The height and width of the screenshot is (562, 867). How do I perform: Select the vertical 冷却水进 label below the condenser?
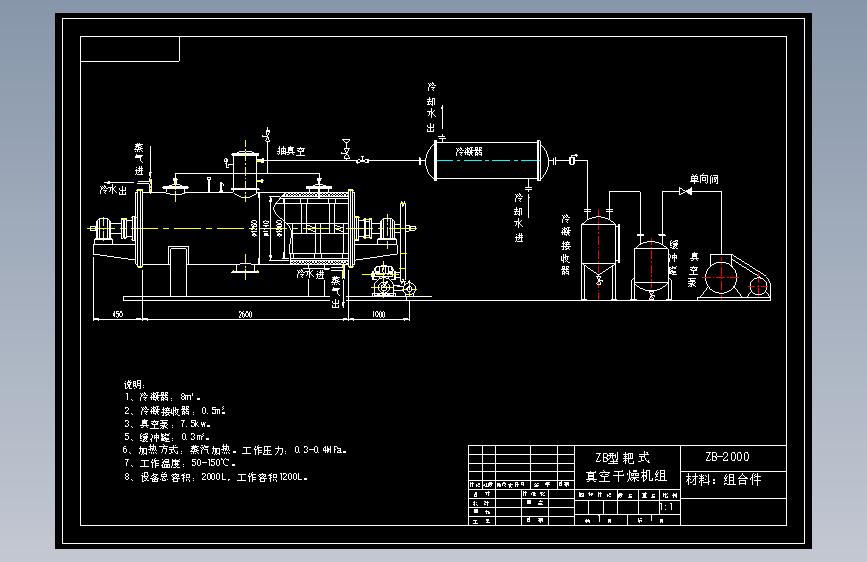(519, 217)
